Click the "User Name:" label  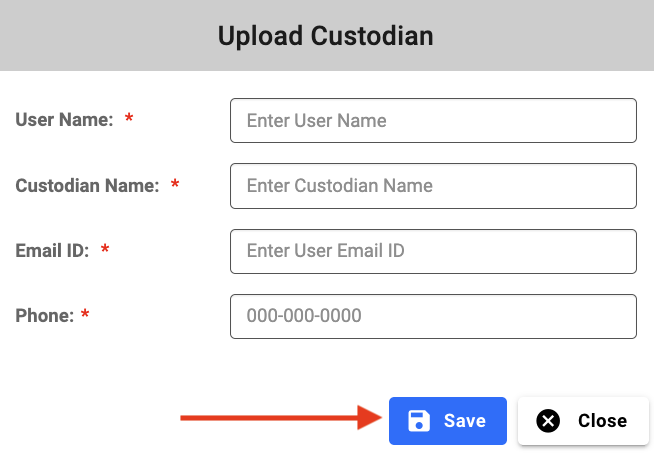[x=65, y=120]
